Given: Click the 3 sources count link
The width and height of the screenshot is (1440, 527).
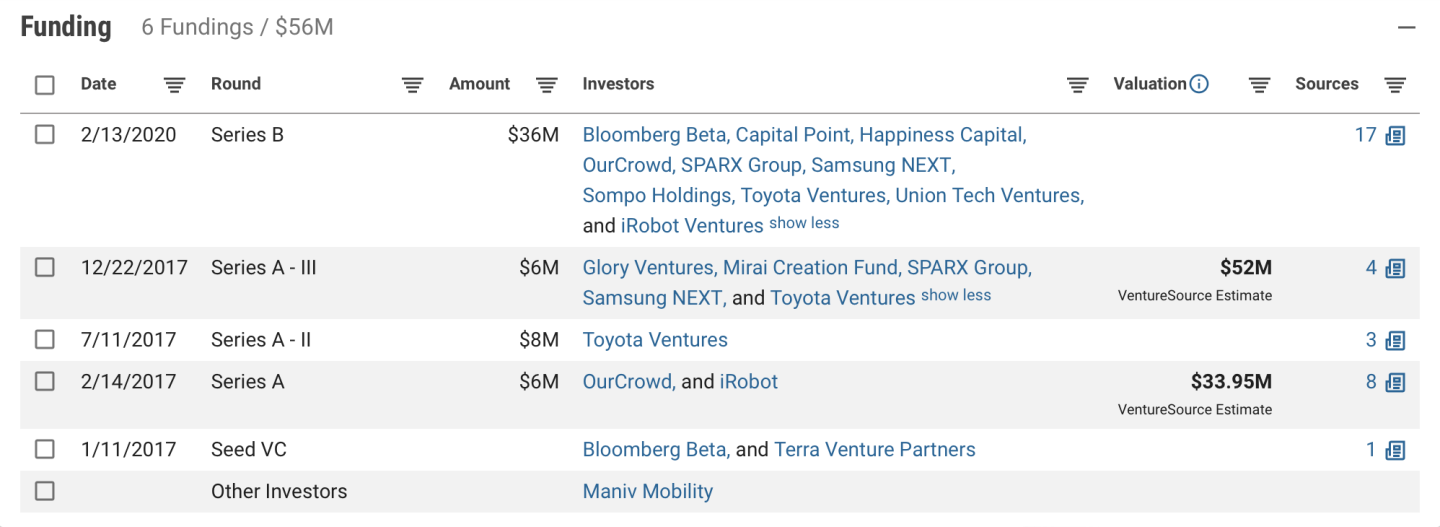Looking at the screenshot, I should tap(1372, 340).
